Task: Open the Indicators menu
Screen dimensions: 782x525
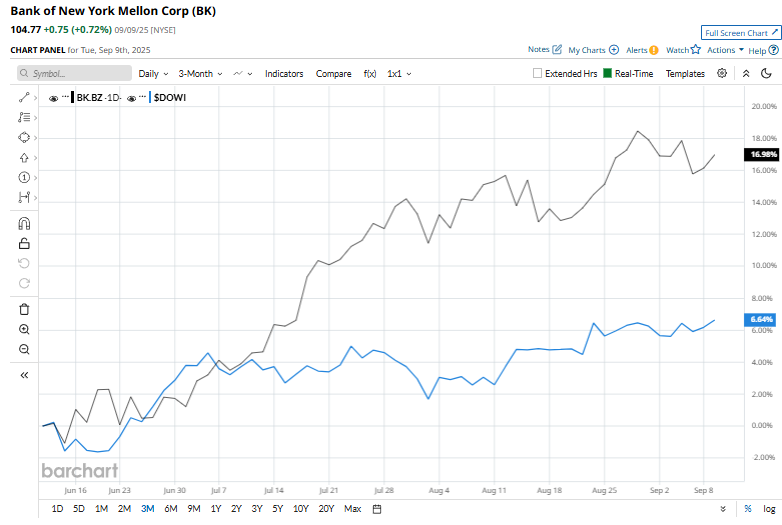Action: (284, 73)
